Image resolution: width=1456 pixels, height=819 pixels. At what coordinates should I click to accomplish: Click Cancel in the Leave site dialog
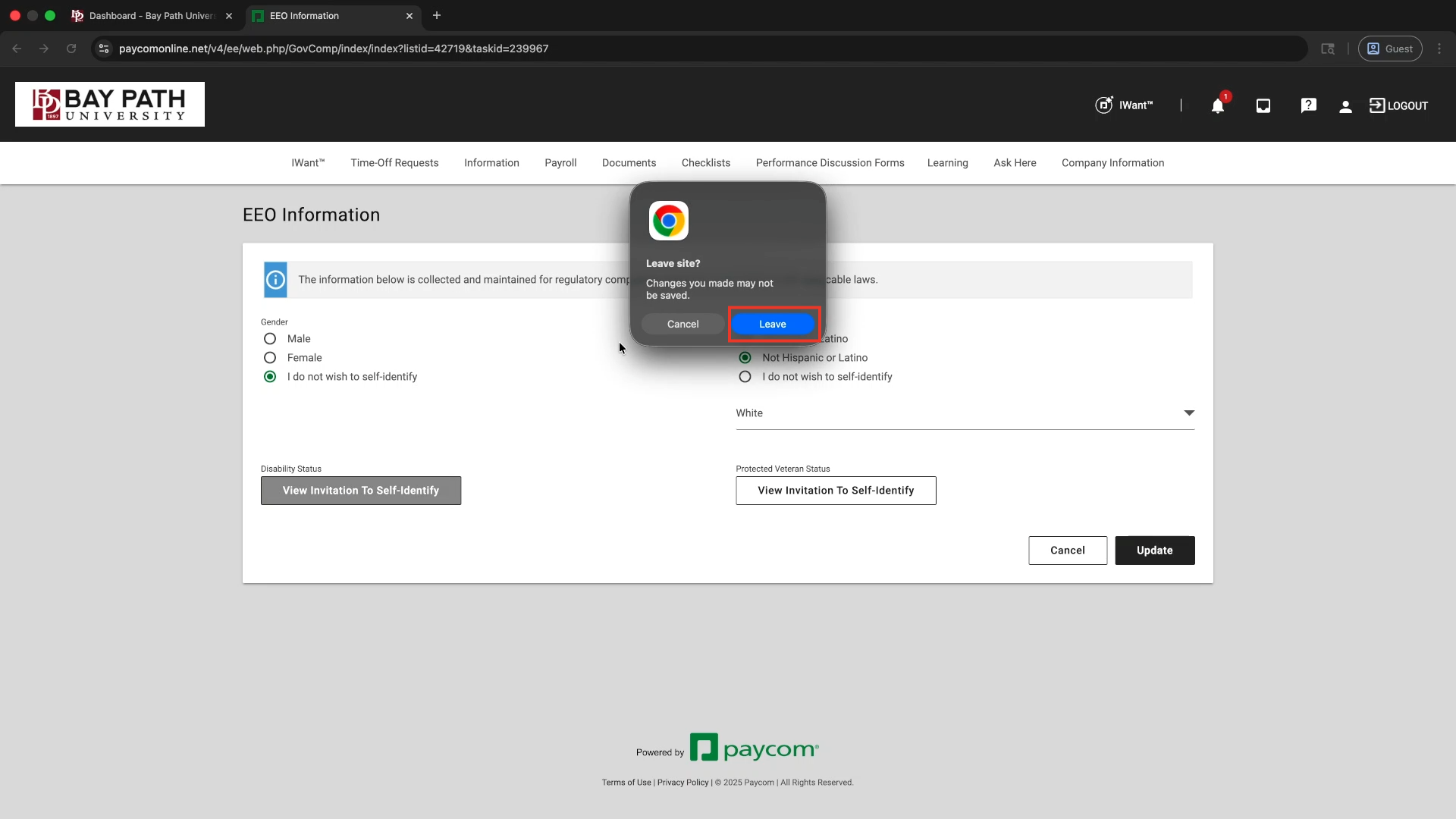(x=682, y=325)
